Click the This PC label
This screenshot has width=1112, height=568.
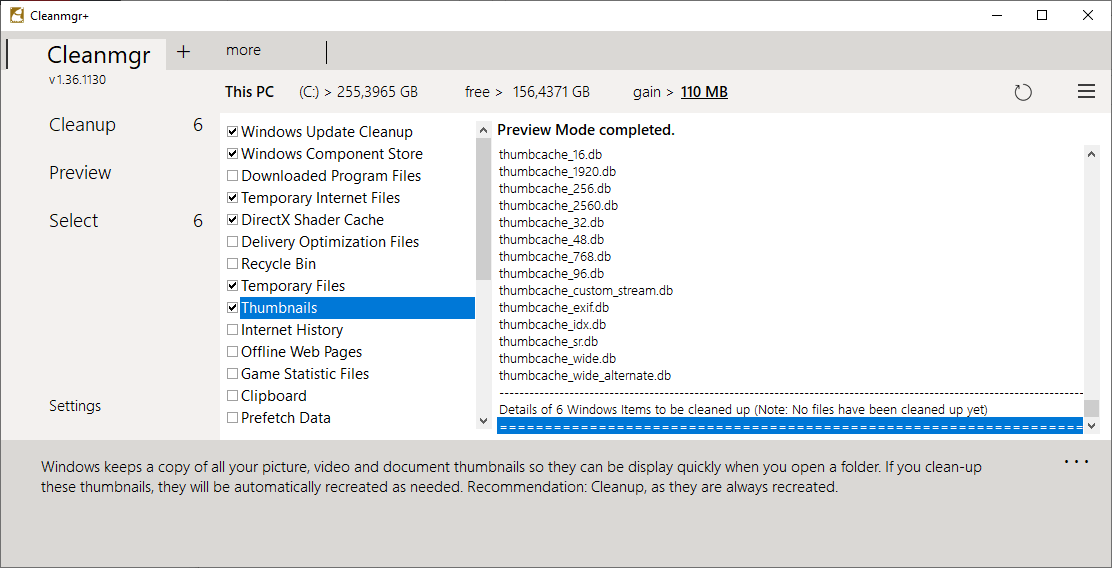tap(250, 92)
